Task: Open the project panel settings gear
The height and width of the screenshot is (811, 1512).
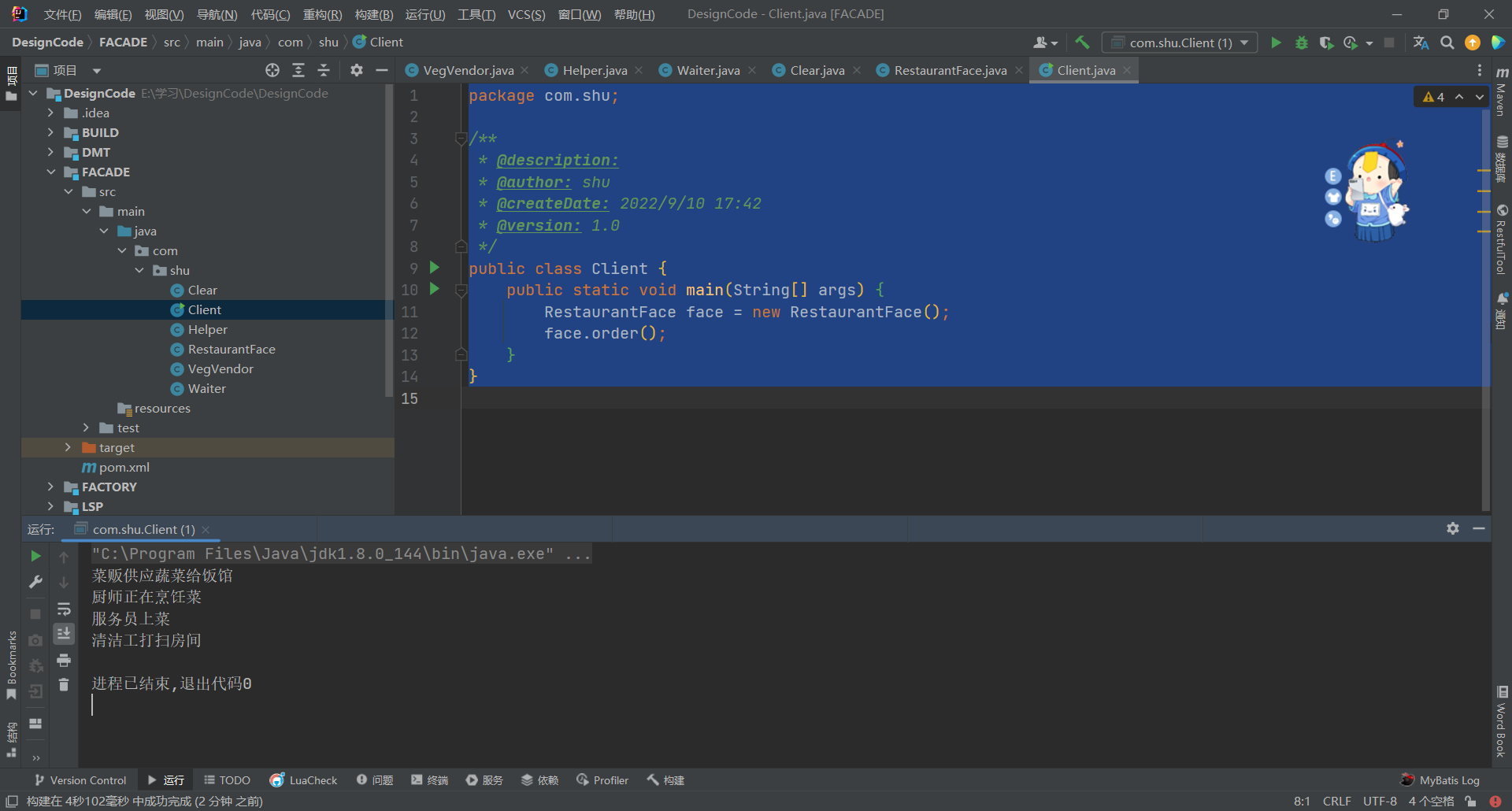Action: (x=357, y=70)
